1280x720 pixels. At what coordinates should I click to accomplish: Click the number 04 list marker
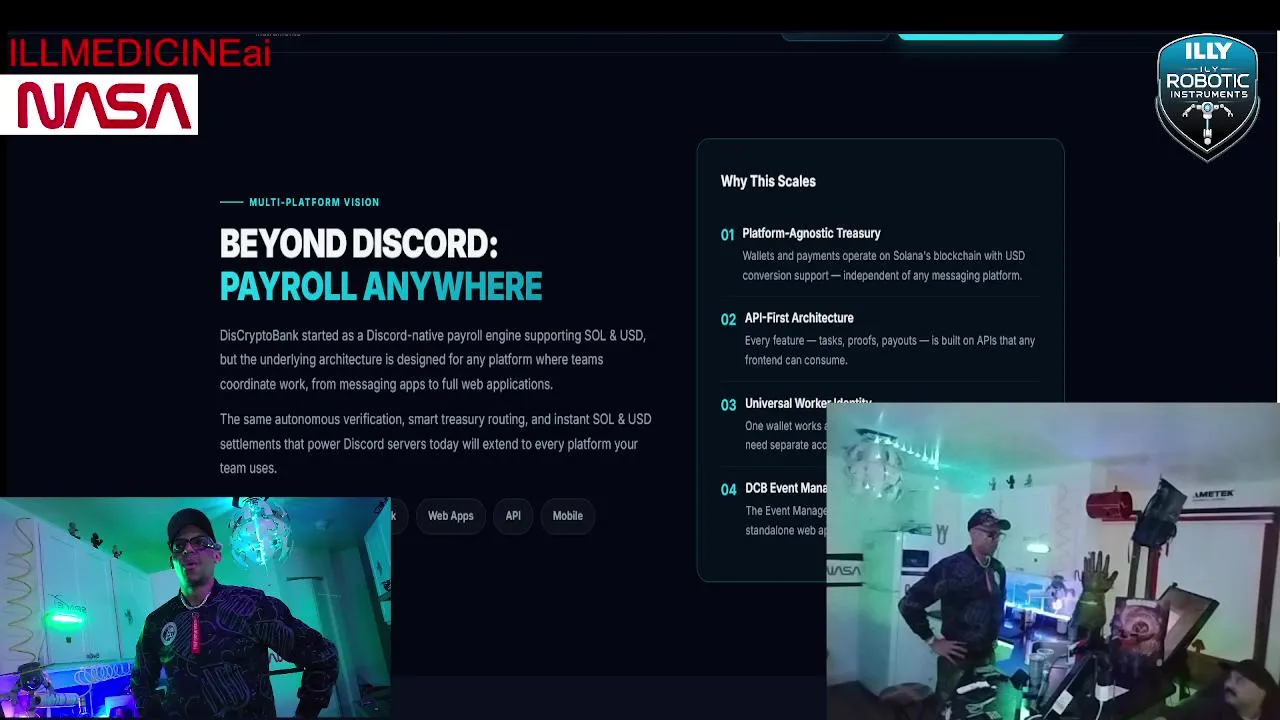[x=728, y=489]
